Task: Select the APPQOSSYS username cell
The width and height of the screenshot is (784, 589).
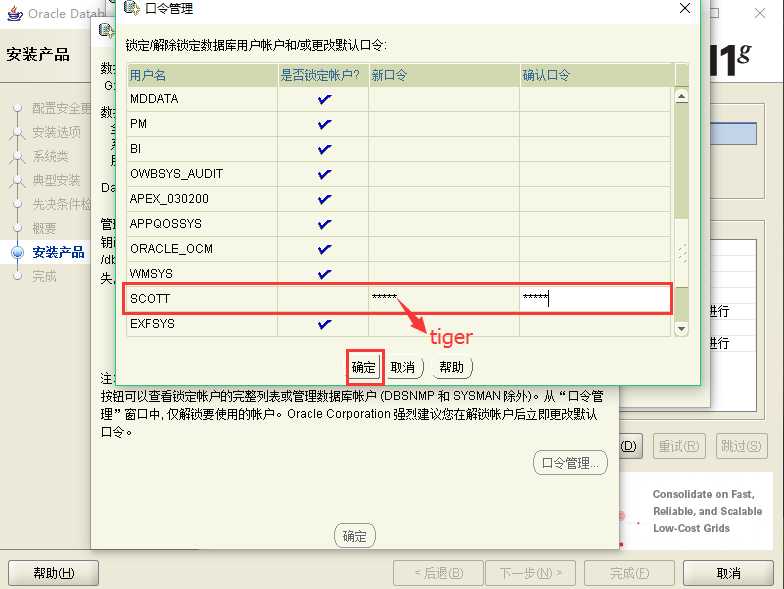Action: (x=202, y=224)
